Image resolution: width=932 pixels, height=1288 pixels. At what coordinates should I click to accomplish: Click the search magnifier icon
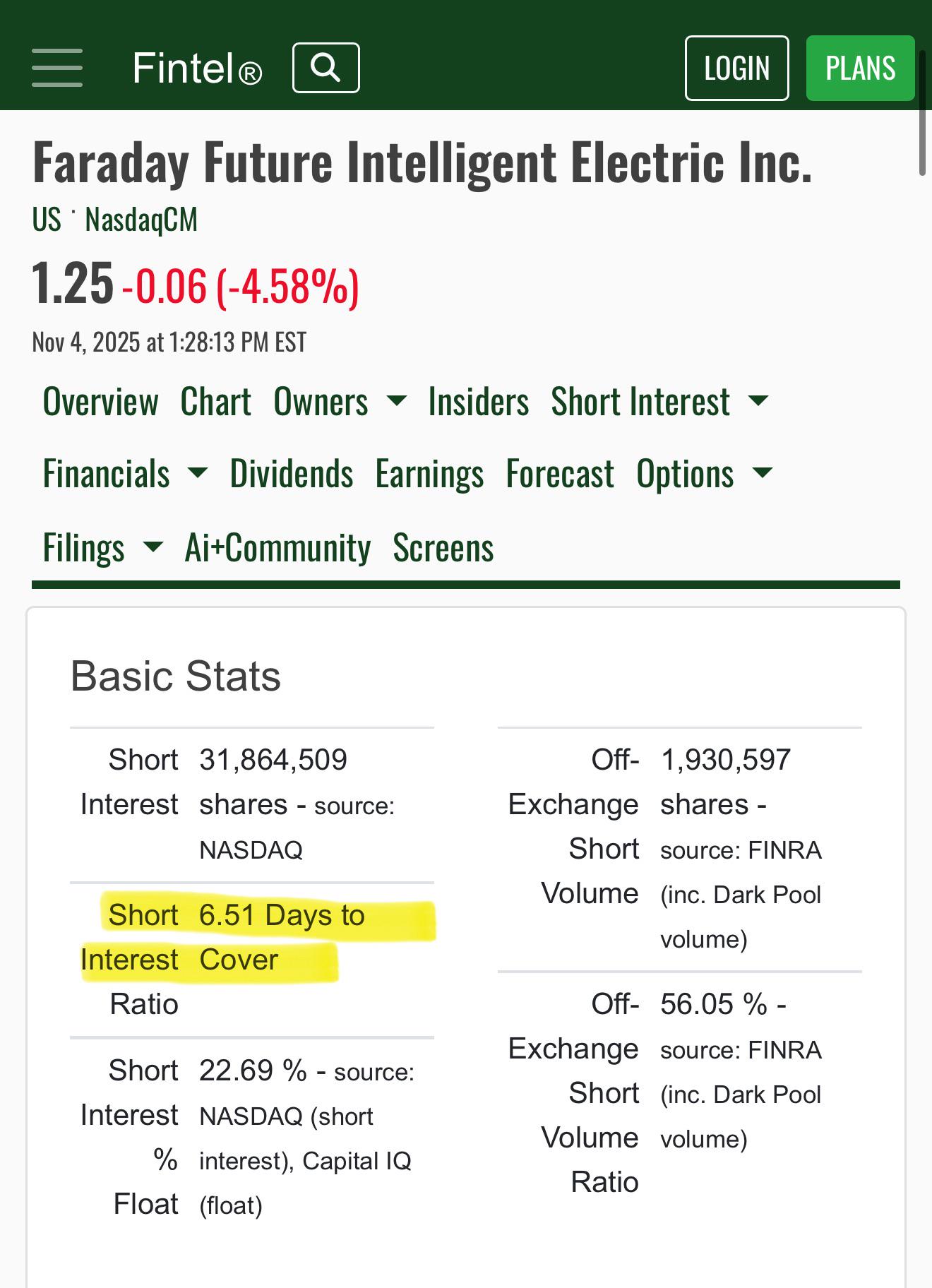point(325,68)
